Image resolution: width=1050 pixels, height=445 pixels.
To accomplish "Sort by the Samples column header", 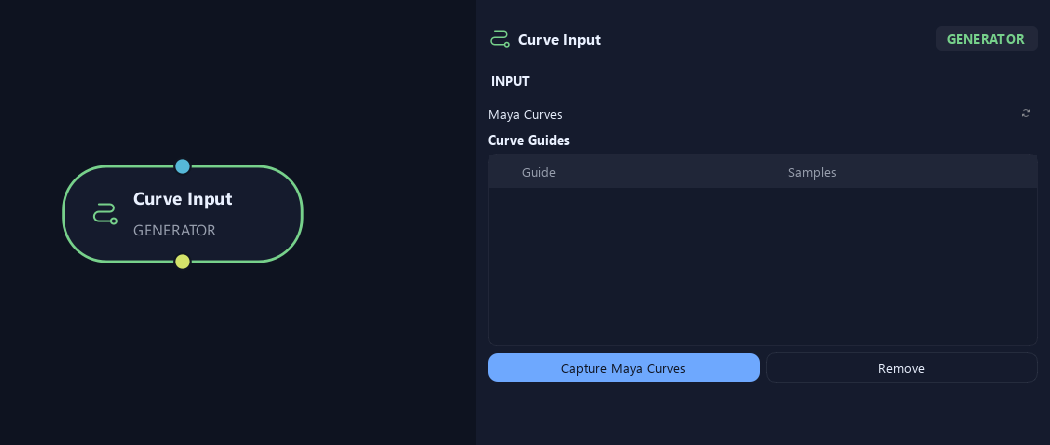I will (812, 173).
